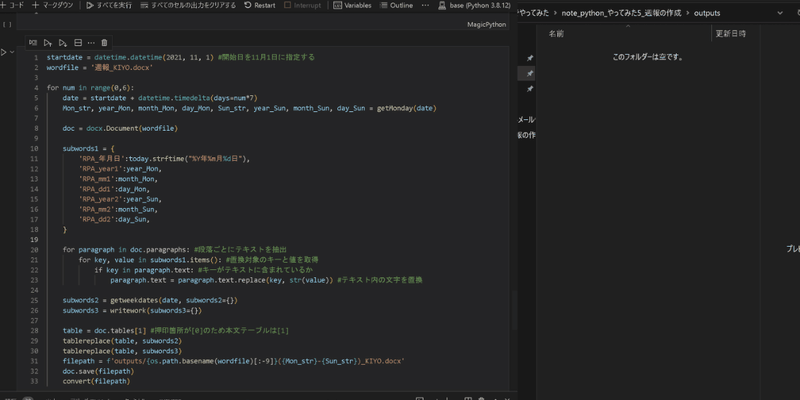Viewport: 800px width, 400px height.
Task: Expand Explorer address bar history dropdown
Action: coord(780,13)
